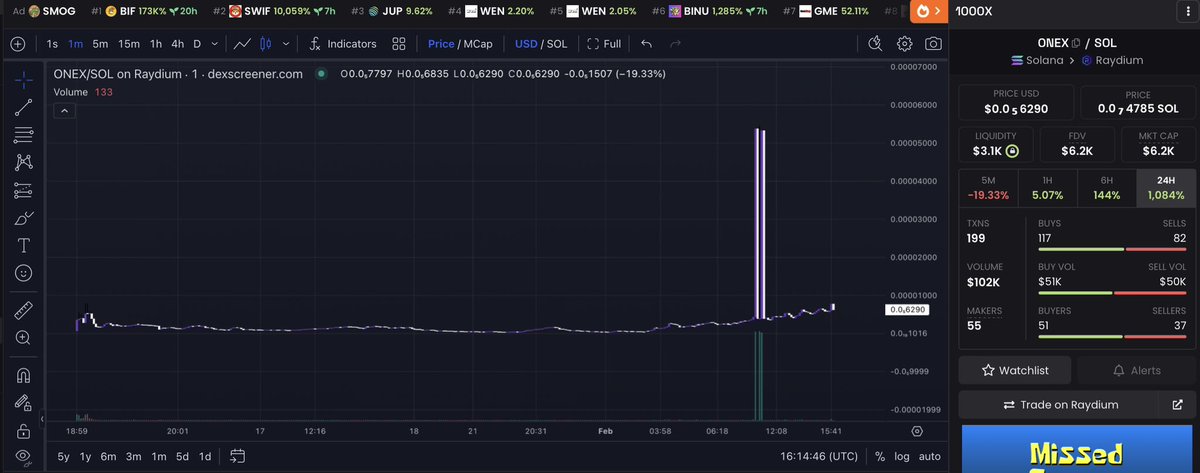The width and height of the screenshot is (1200, 473).
Task: Activate the zoom in tool
Action: [x=23, y=338]
